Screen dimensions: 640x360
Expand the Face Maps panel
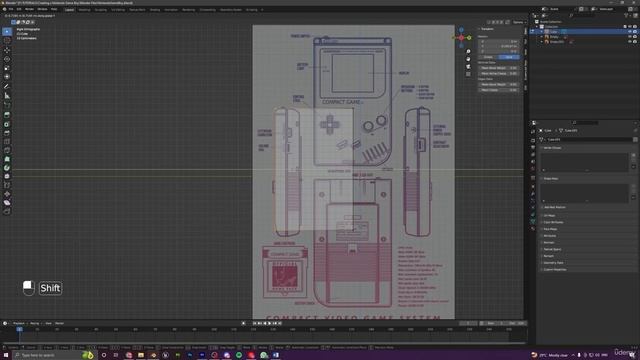(550, 229)
